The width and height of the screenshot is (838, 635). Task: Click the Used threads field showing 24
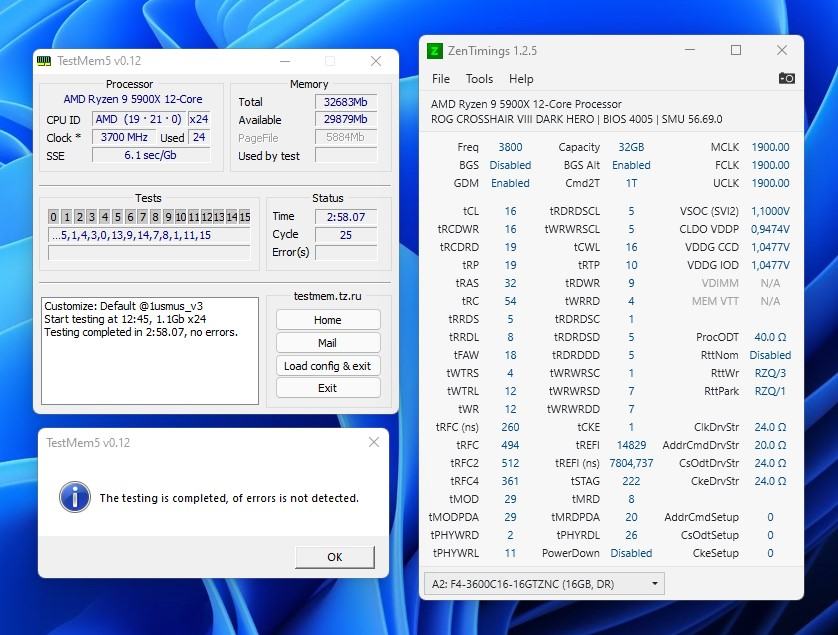(x=199, y=137)
